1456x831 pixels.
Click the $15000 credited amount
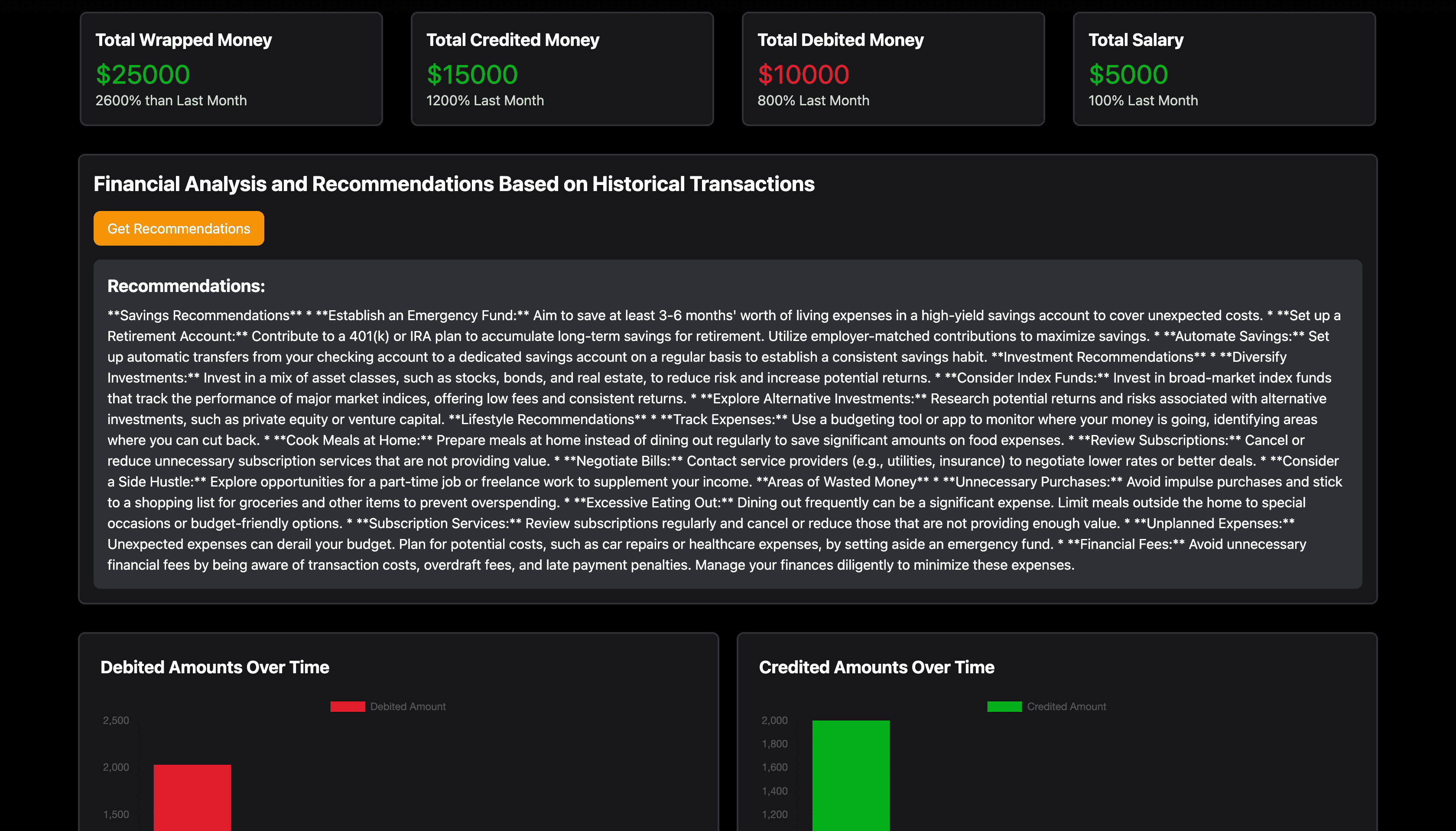click(x=472, y=75)
